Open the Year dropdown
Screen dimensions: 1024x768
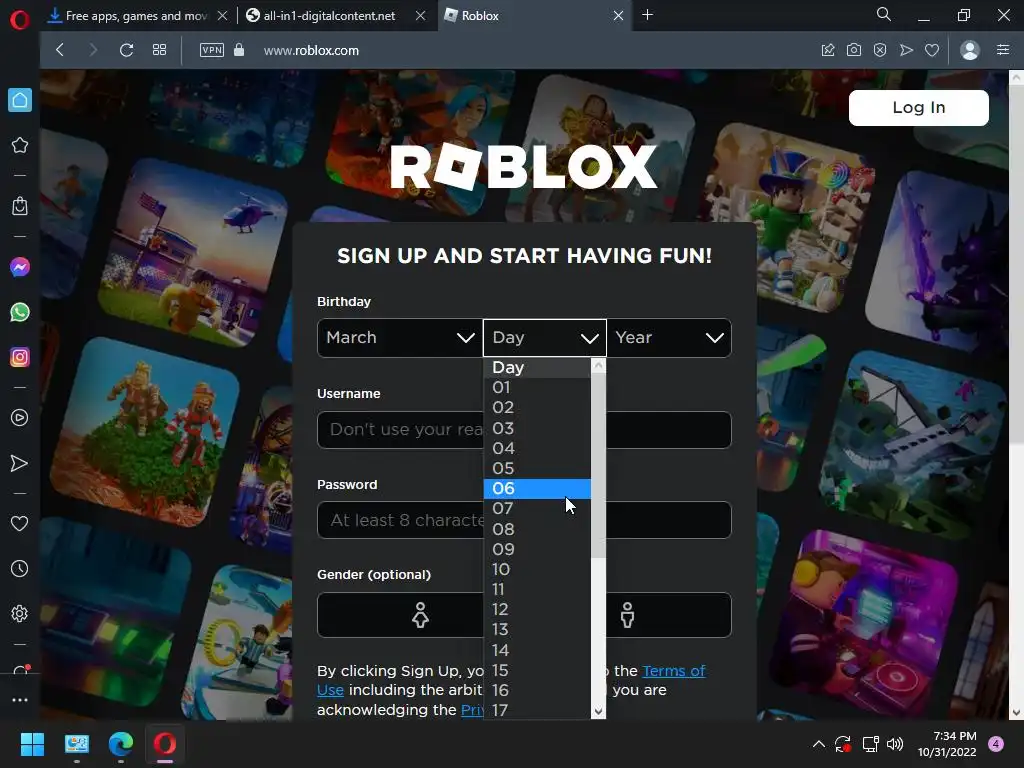click(x=669, y=338)
